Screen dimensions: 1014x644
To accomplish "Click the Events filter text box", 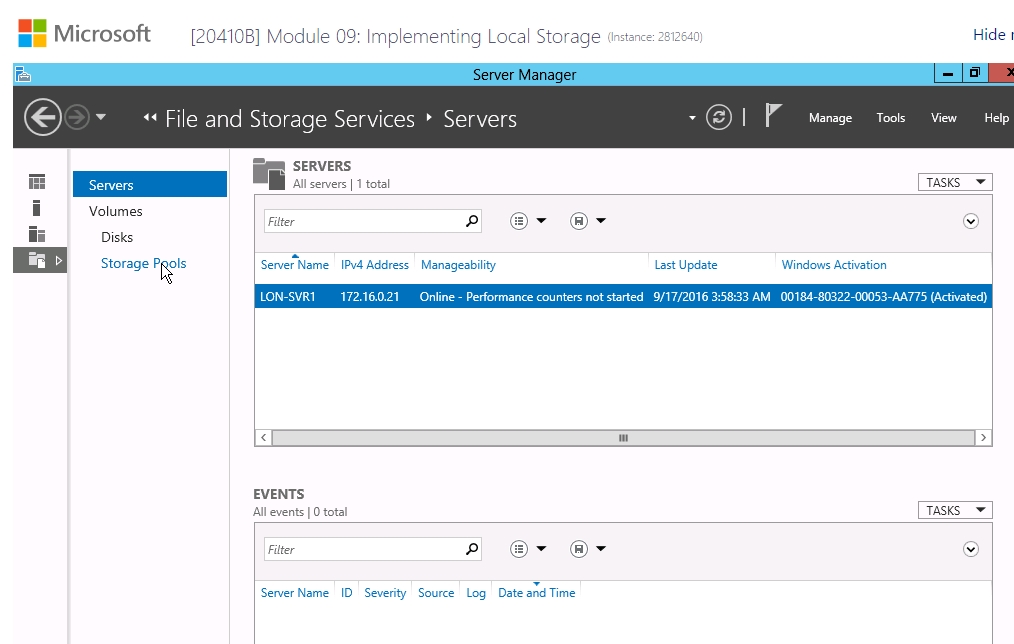I will (x=364, y=549).
